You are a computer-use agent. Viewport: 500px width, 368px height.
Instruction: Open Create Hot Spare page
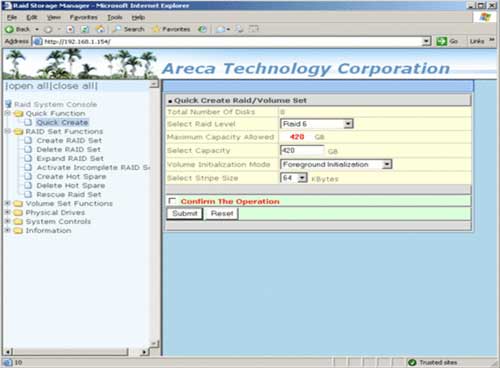[x=71, y=177]
